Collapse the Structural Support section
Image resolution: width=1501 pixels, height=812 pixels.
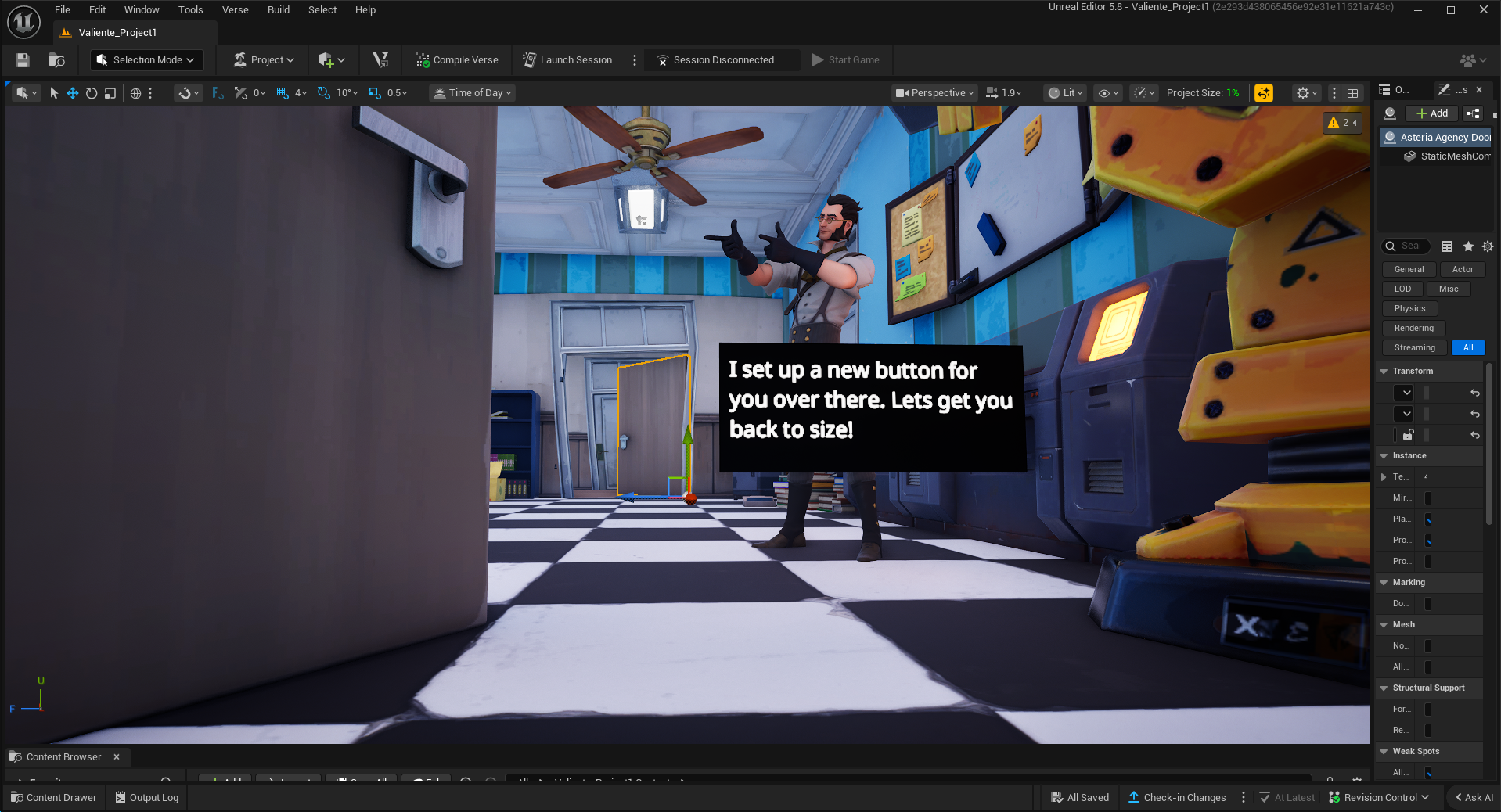(1384, 688)
